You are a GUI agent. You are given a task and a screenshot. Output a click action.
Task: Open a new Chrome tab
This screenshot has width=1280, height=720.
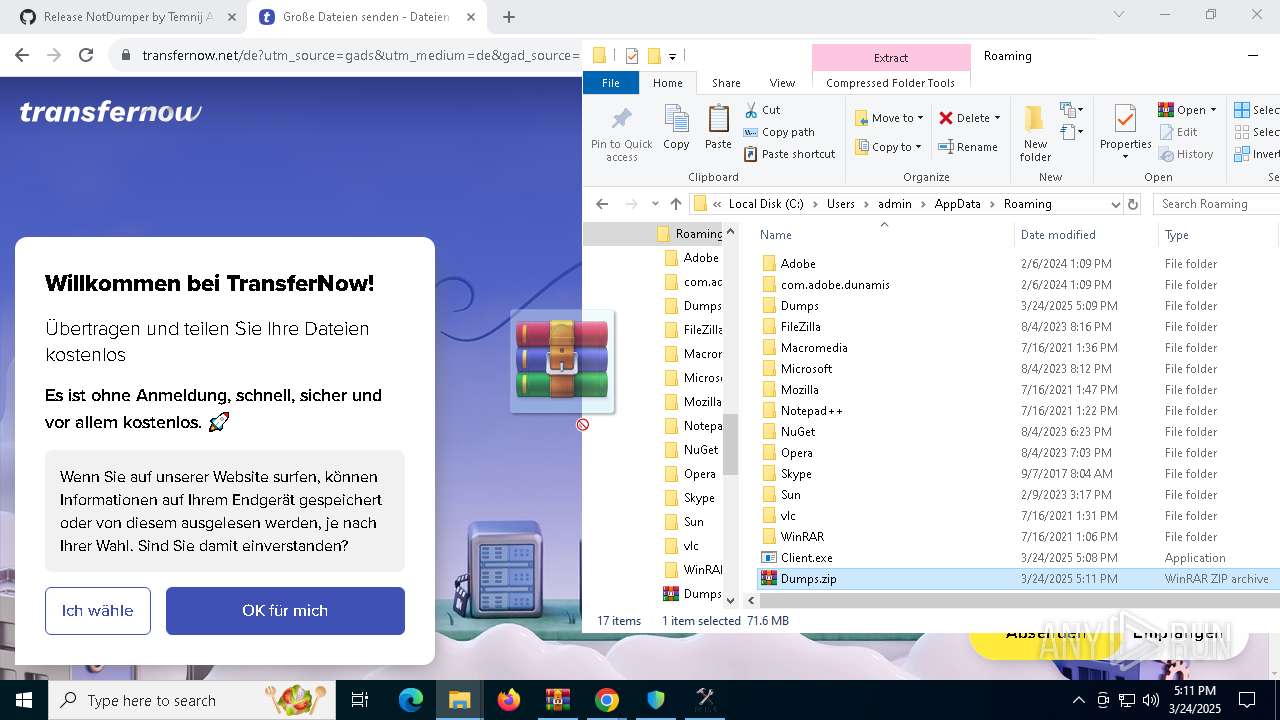509,17
